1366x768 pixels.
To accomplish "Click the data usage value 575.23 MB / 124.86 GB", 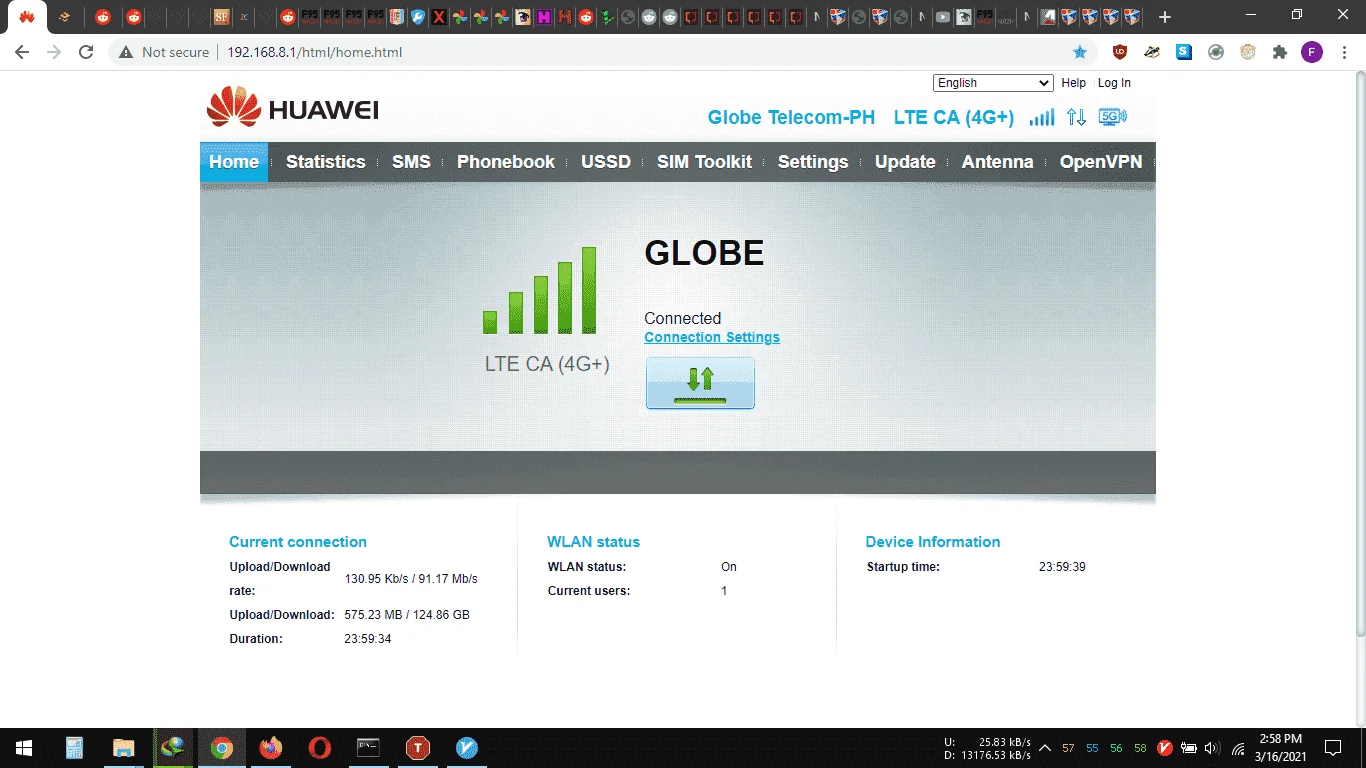I will [407, 615].
